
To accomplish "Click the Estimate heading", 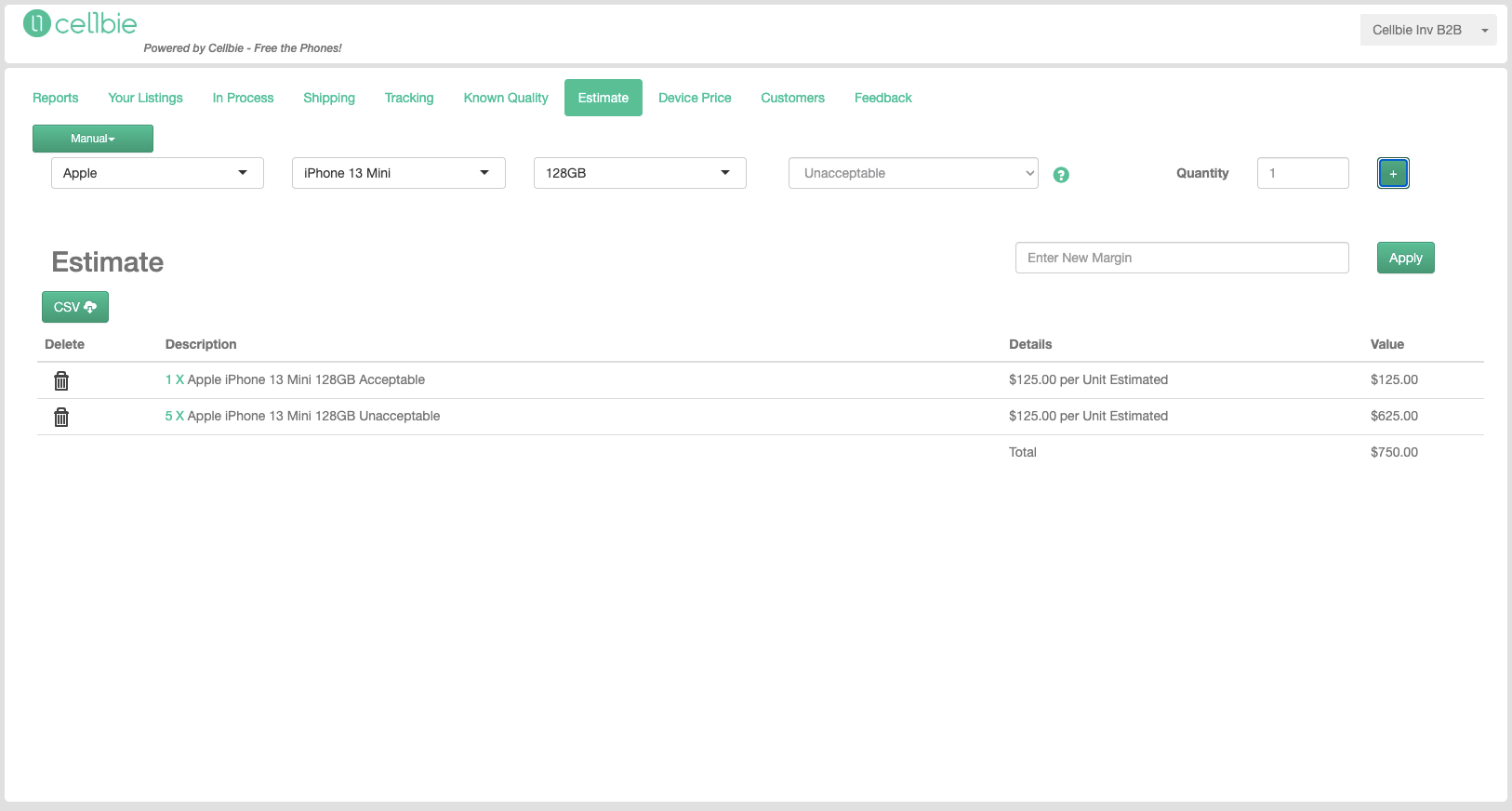I will tap(108, 262).
